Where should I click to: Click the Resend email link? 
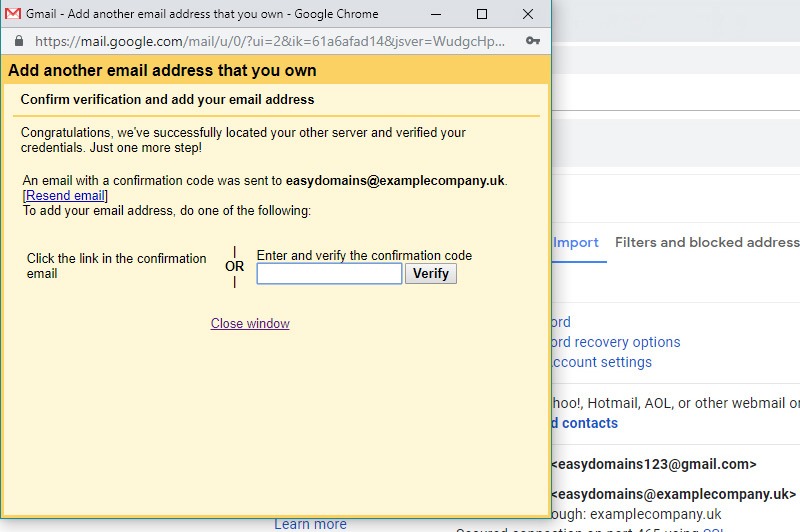65,195
